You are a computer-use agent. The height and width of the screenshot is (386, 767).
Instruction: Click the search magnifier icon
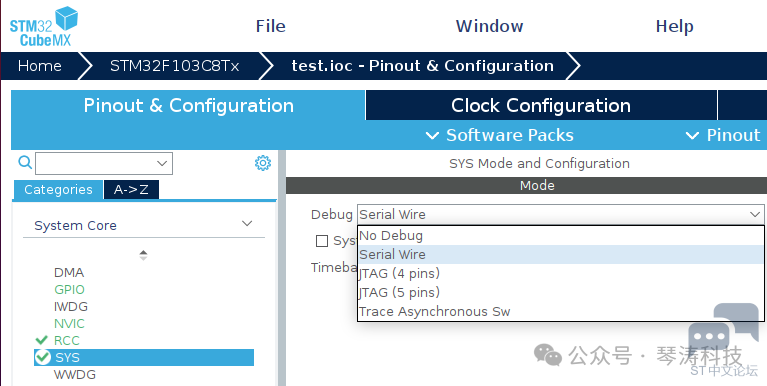(25, 162)
